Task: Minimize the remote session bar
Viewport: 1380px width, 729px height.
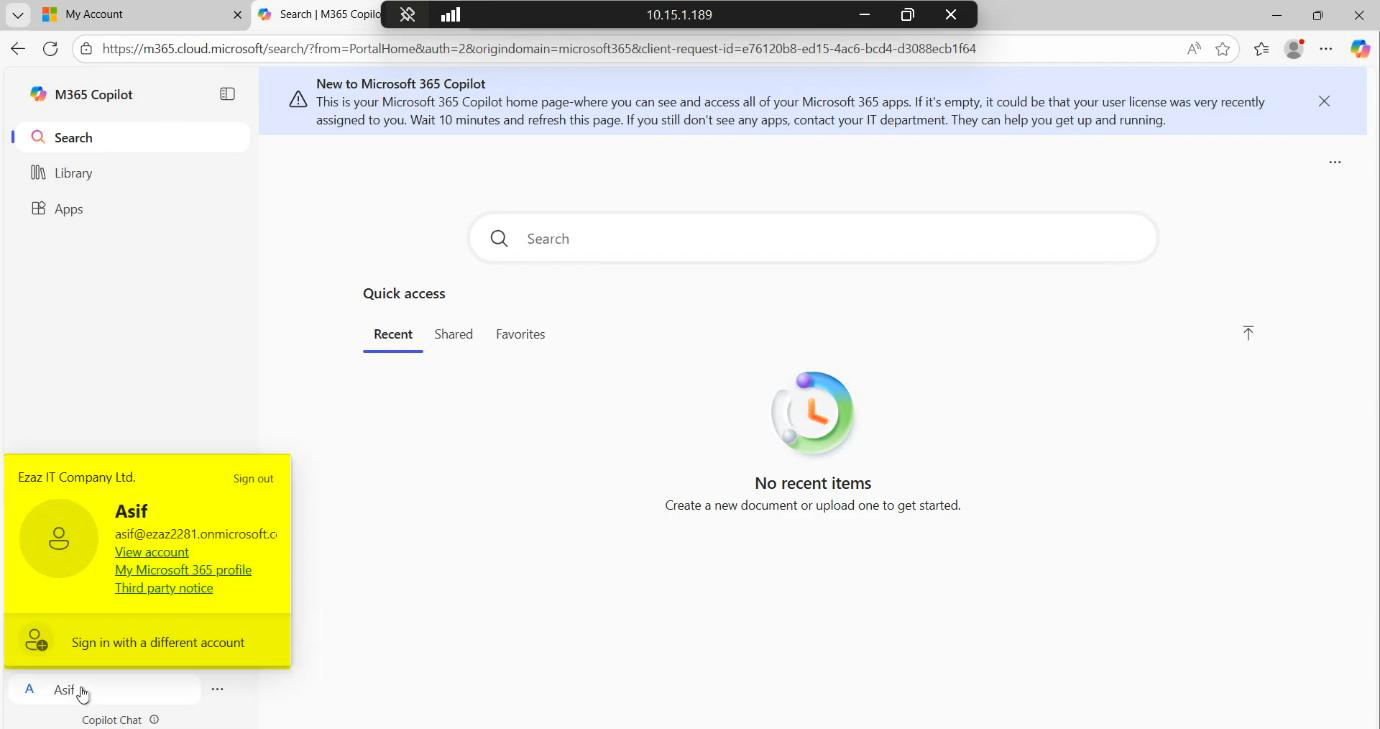Action: [x=865, y=15]
